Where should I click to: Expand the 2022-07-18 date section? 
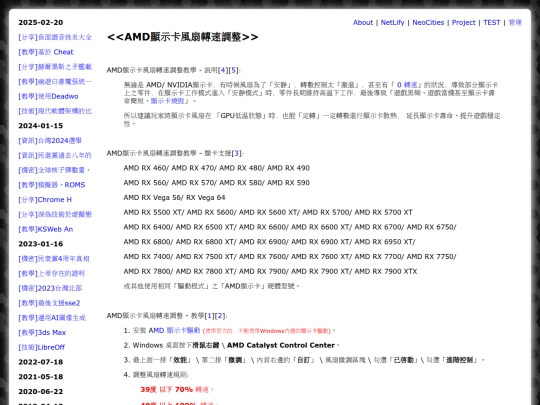(41, 362)
